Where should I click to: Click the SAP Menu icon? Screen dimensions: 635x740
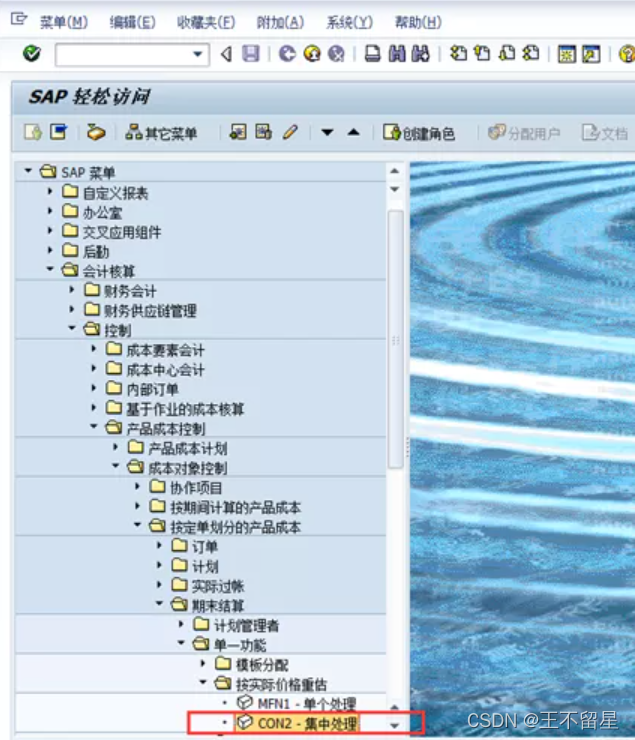(x=59, y=132)
